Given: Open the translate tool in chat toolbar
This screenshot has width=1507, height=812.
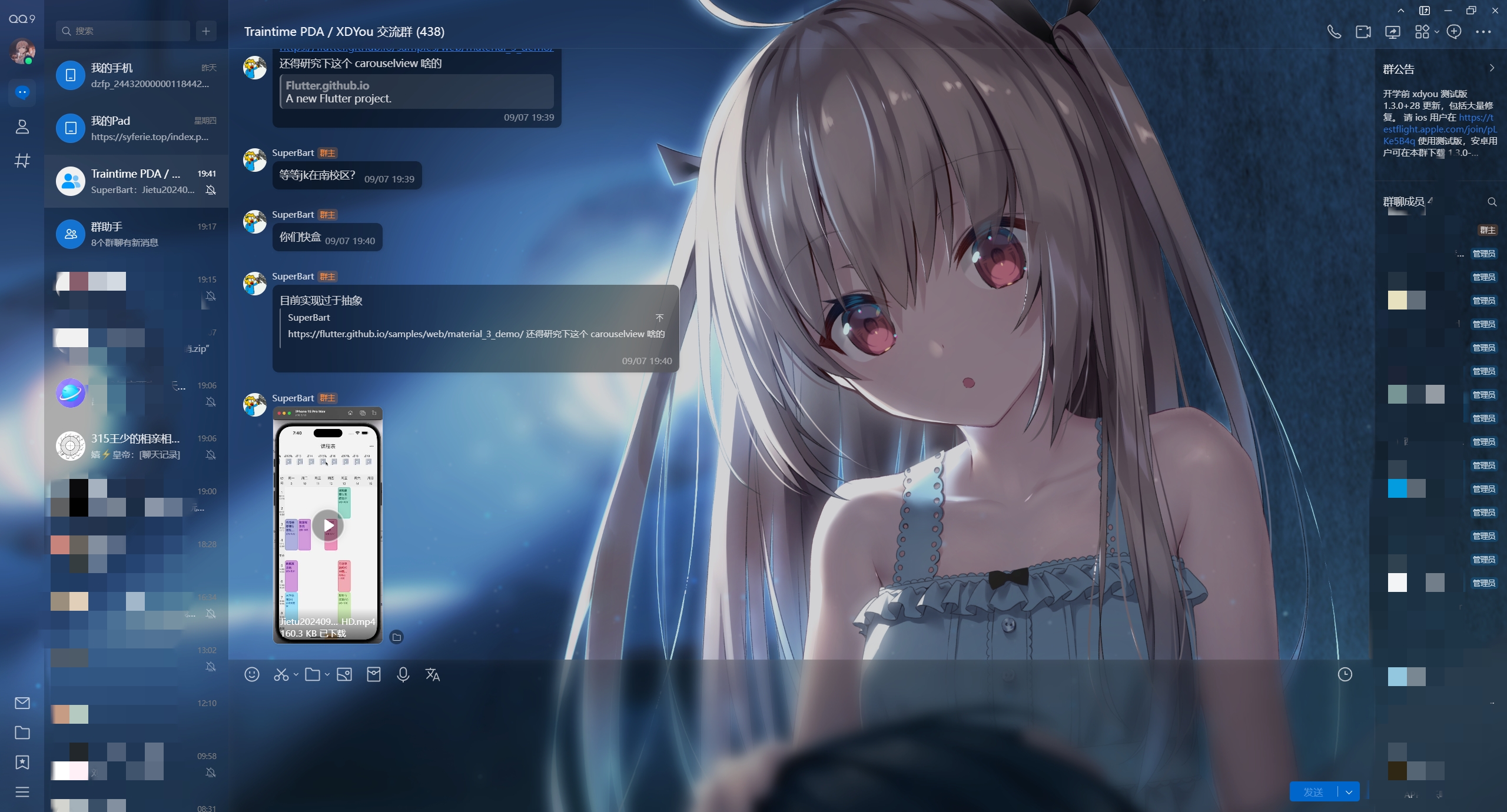Looking at the screenshot, I should pos(433,674).
